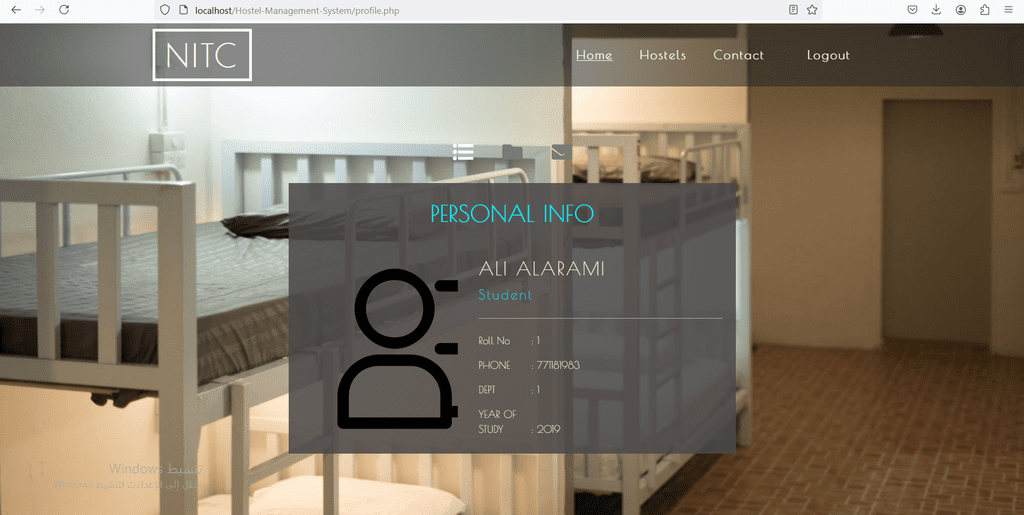Image resolution: width=1024 pixels, height=515 pixels.
Task: Click the page info icon in address bar
Action: click(x=184, y=10)
